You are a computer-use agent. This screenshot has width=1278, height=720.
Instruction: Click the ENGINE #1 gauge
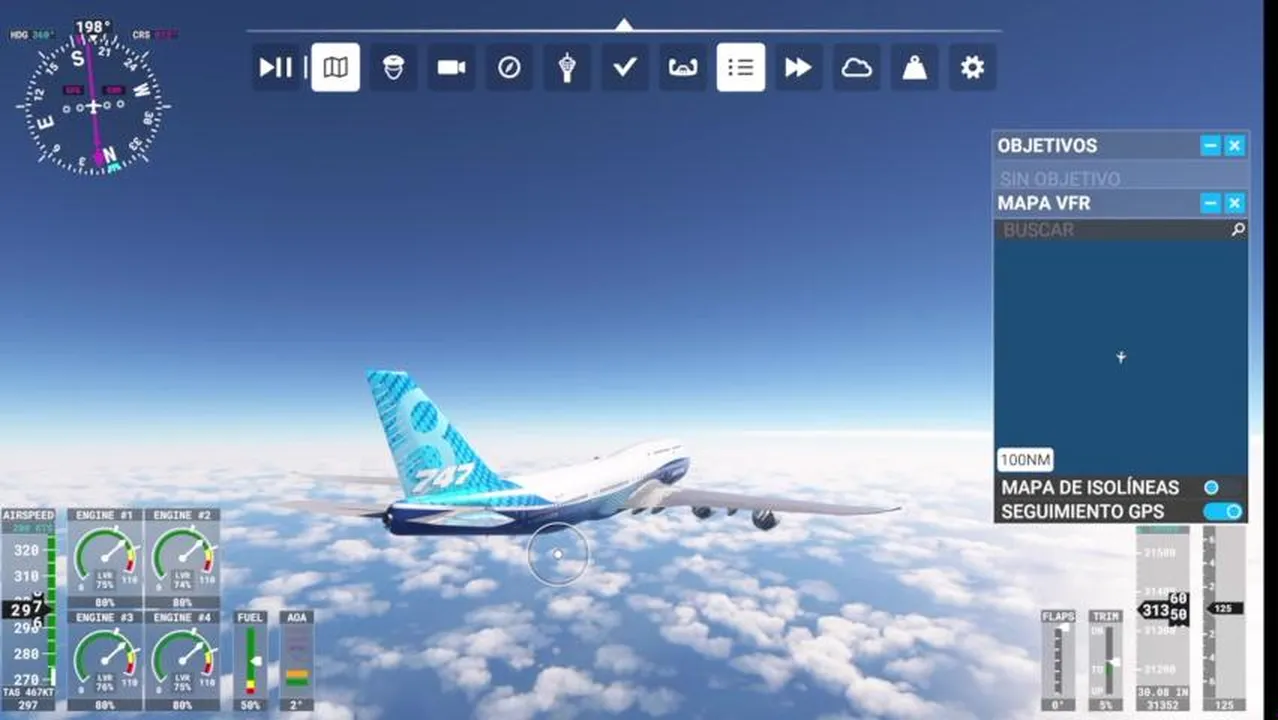(105, 558)
